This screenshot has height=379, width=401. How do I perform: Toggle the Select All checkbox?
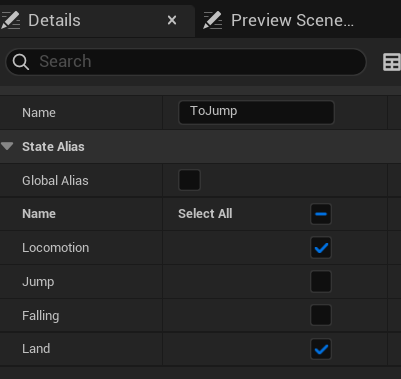tap(321, 214)
